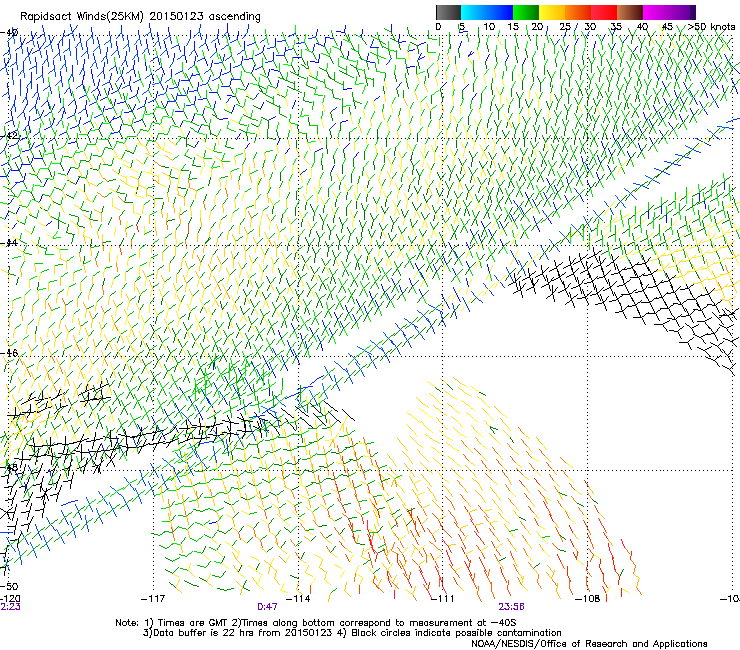Click the brown 35-40 knots legend swatch
The height and width of the screenshot is (650, 740).
coord(630,12)
